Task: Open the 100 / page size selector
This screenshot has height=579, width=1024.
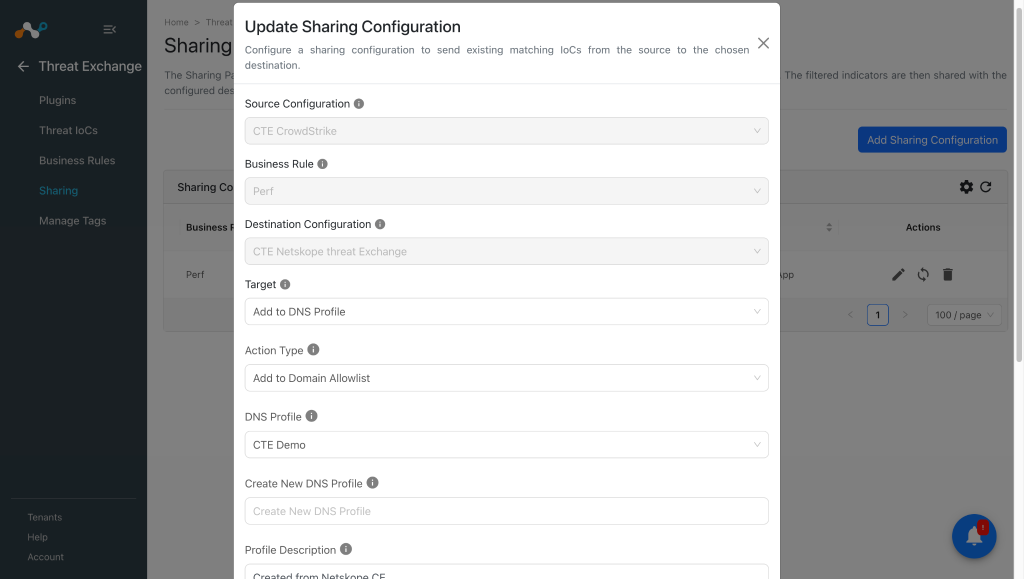Action: point(964,315)
